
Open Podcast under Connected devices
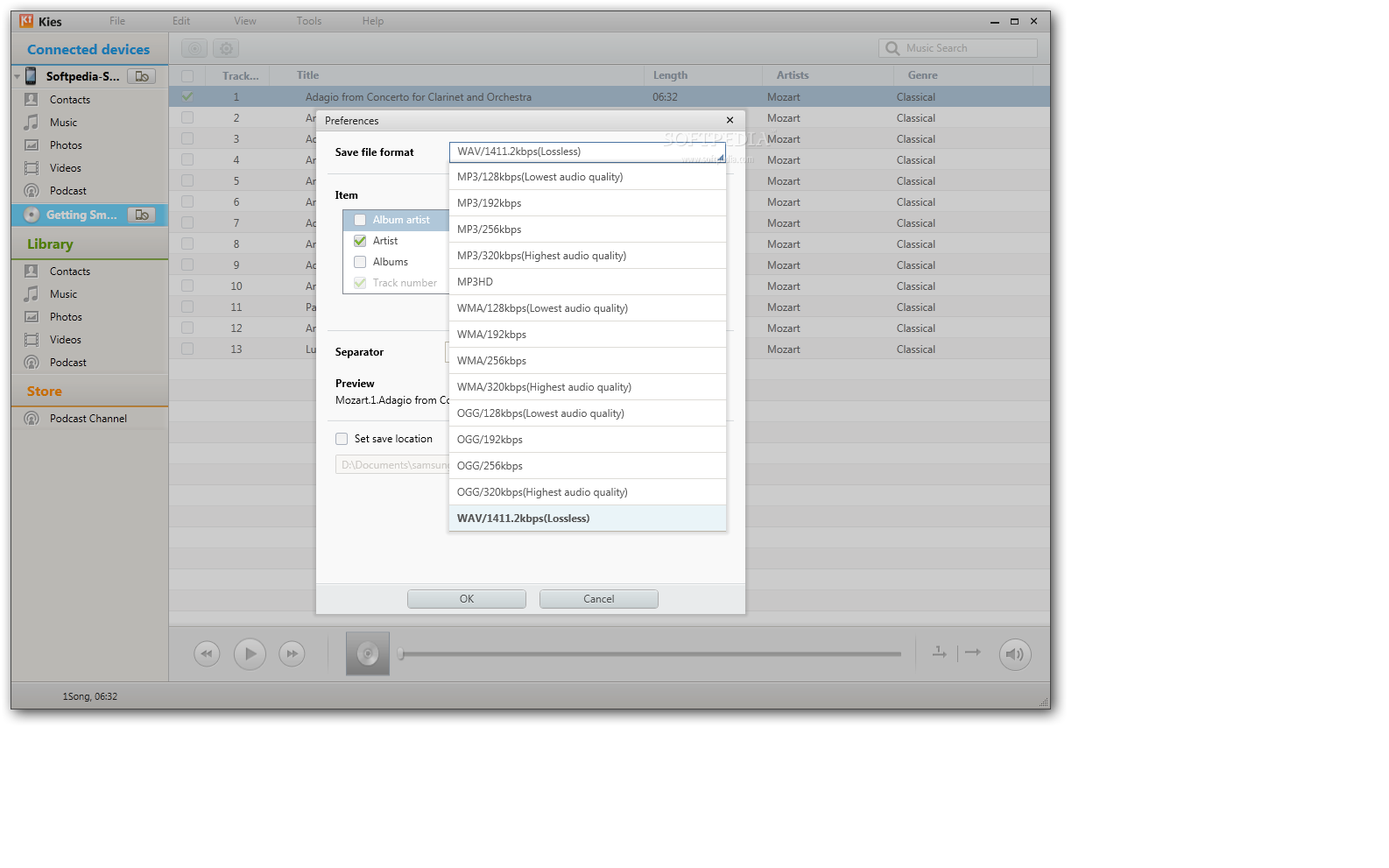click(x=68, y=191)
